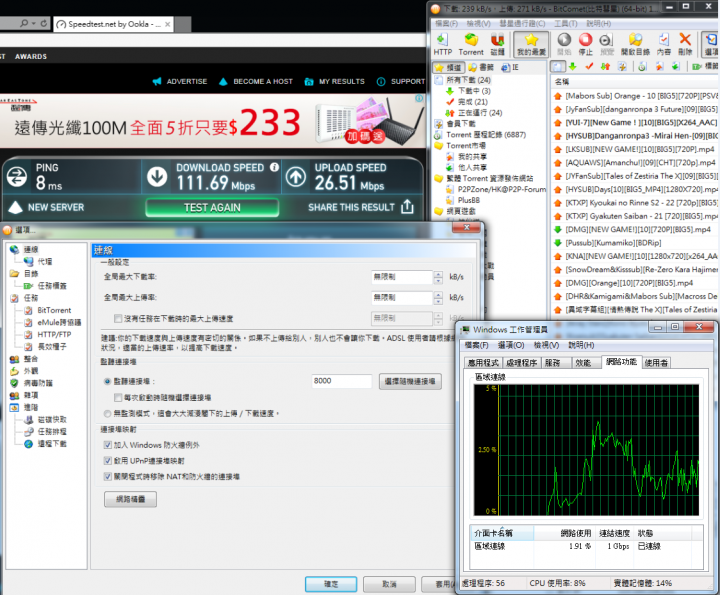Click the download arrow icon beside DOWNLOAD SPEED
Image resolution: width=720 pixels, height=595 pixels.
pyautogui.click(x=157, y=176)
